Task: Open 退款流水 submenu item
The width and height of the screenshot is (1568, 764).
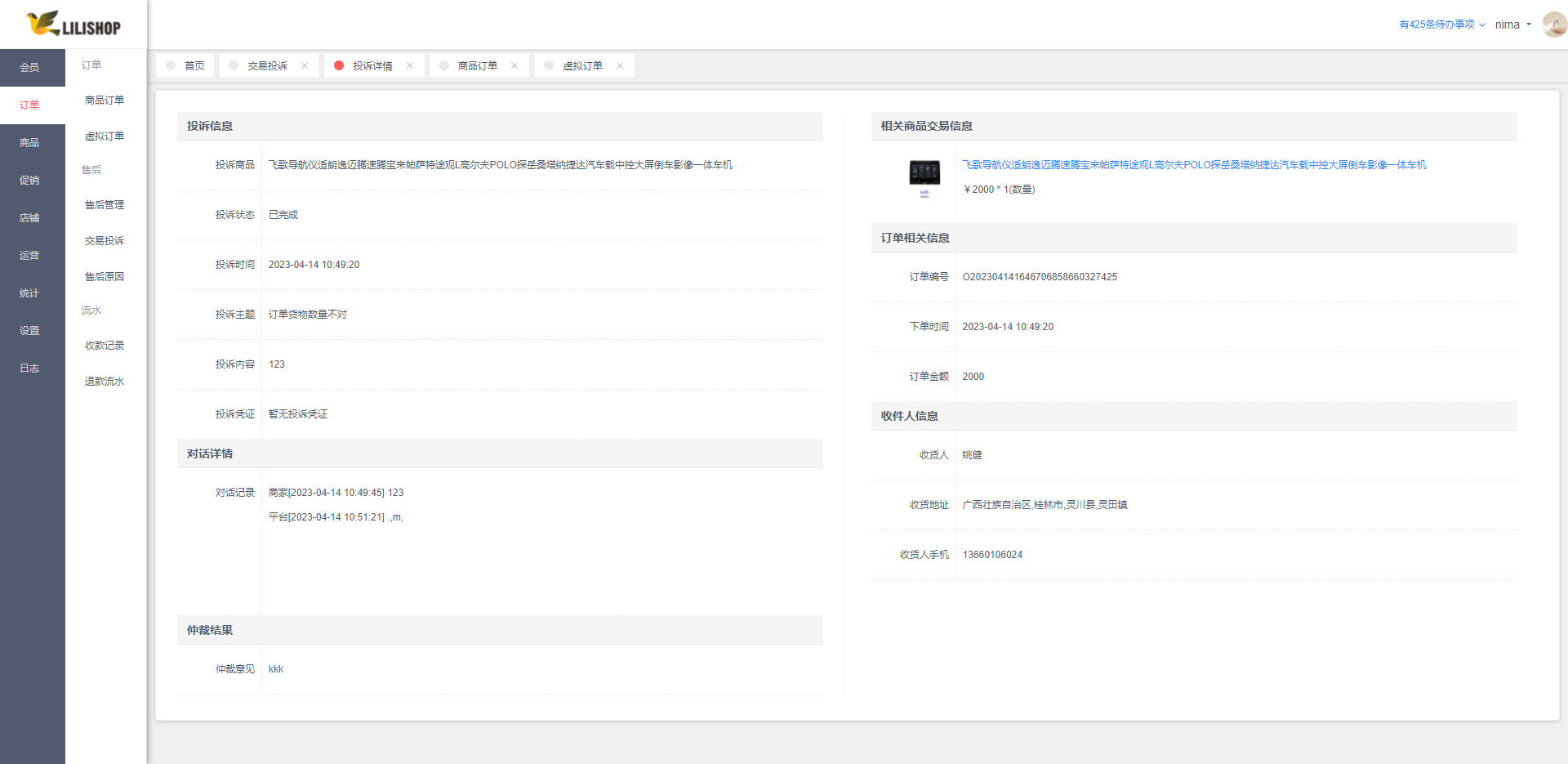Action: click(105, 381)
